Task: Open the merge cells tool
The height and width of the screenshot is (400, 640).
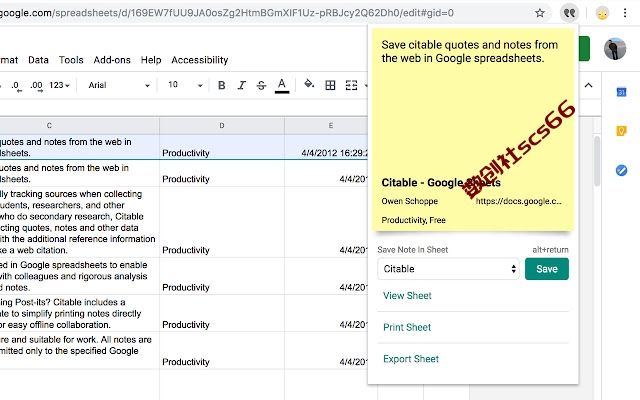Action: click(351, 85)
